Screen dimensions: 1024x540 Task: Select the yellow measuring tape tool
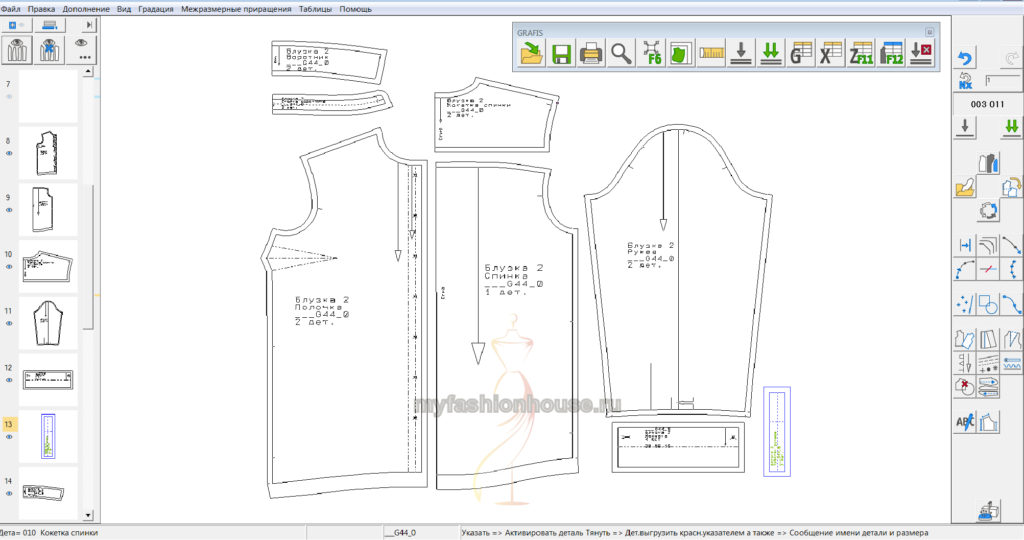(711, 54)
